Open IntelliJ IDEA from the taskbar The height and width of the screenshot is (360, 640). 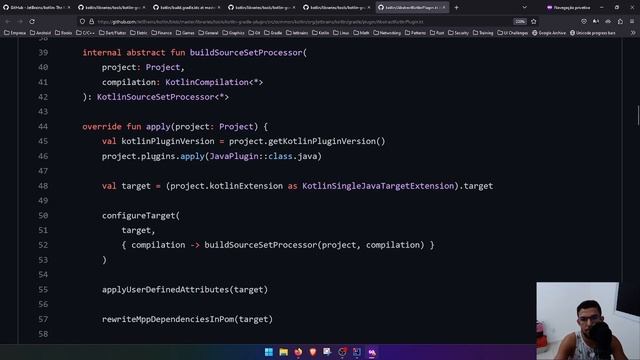tap(357, 352)
